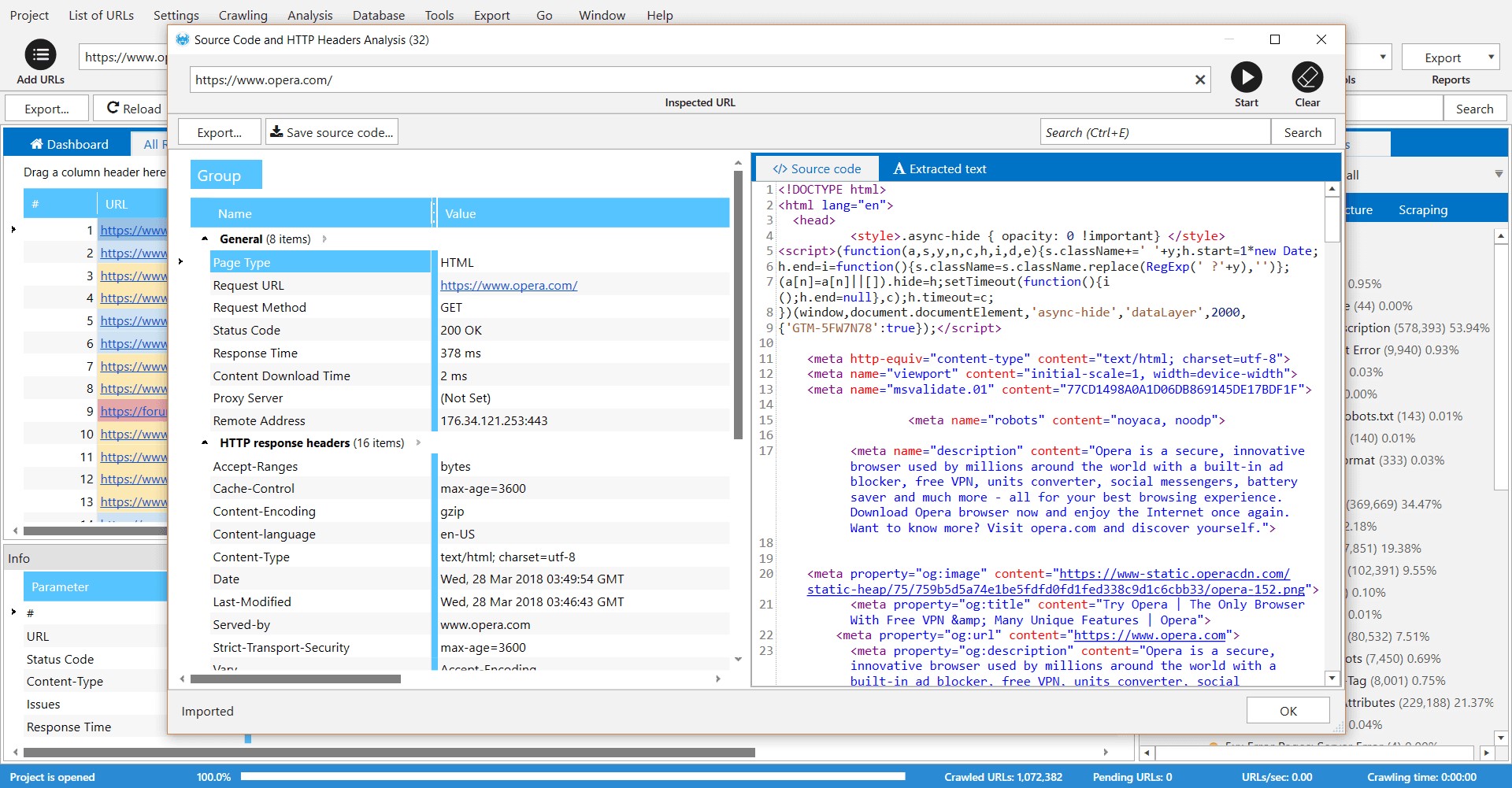Switch to the Extracted text tab
Image resolution: width=1512 pixels, height=788 pixels.
(939, 168)
